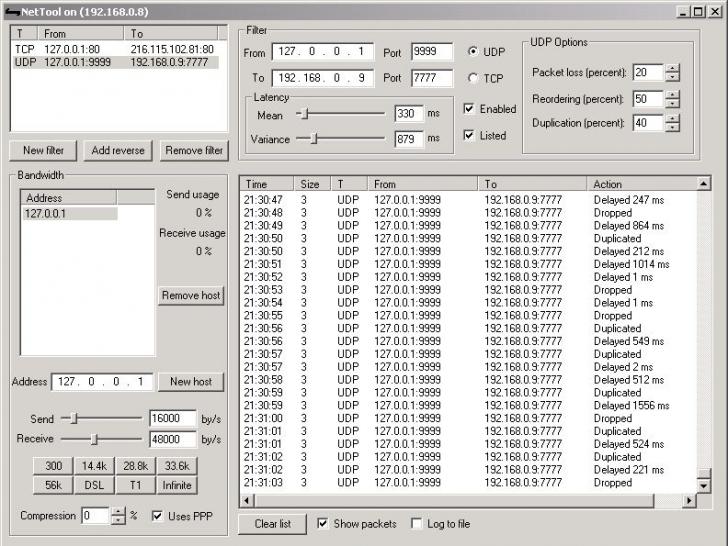Click the filter To port field 7777

[x=432, y=78]
